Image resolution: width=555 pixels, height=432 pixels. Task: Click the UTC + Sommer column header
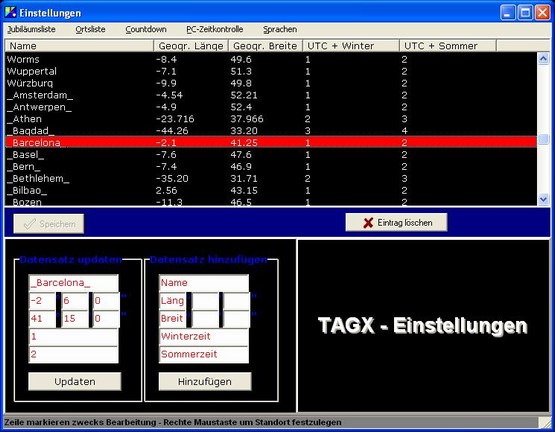coord(448,46)
